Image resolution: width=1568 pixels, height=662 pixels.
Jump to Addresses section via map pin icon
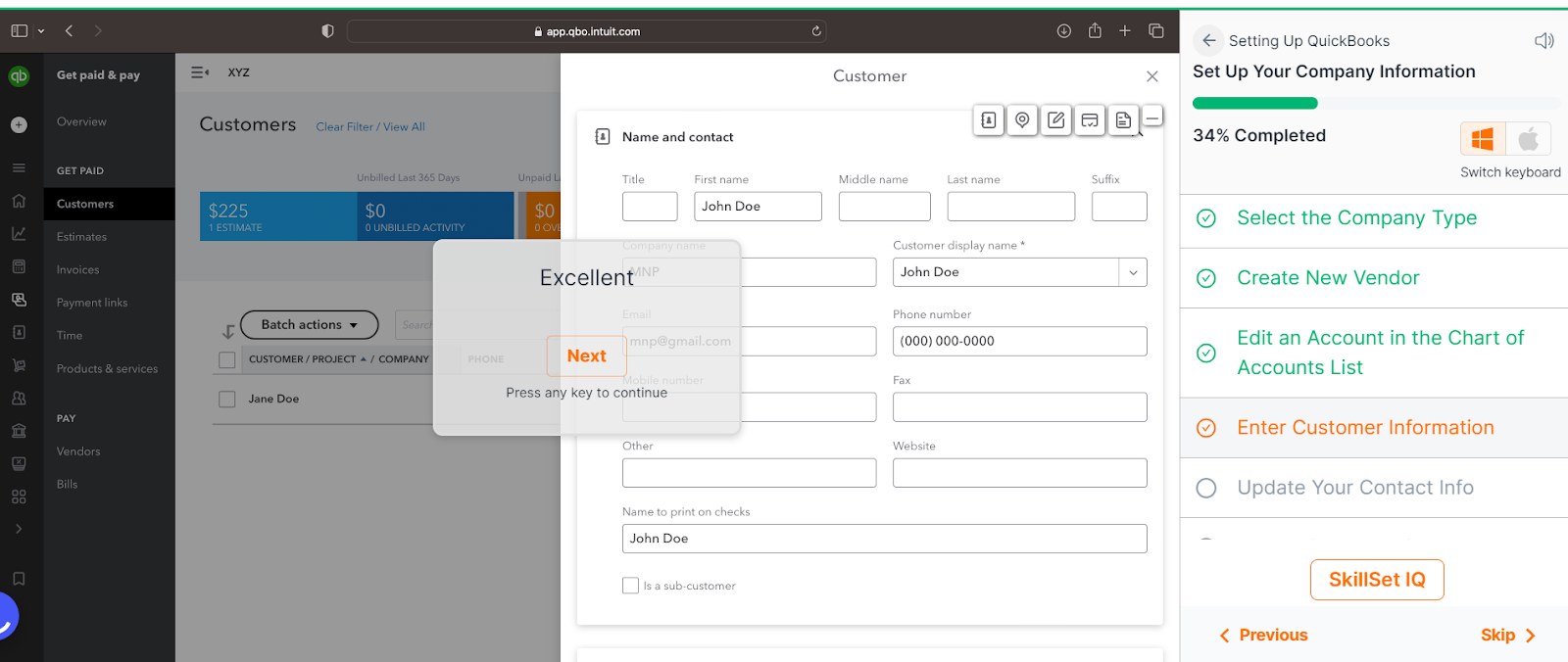point(1022,120)
